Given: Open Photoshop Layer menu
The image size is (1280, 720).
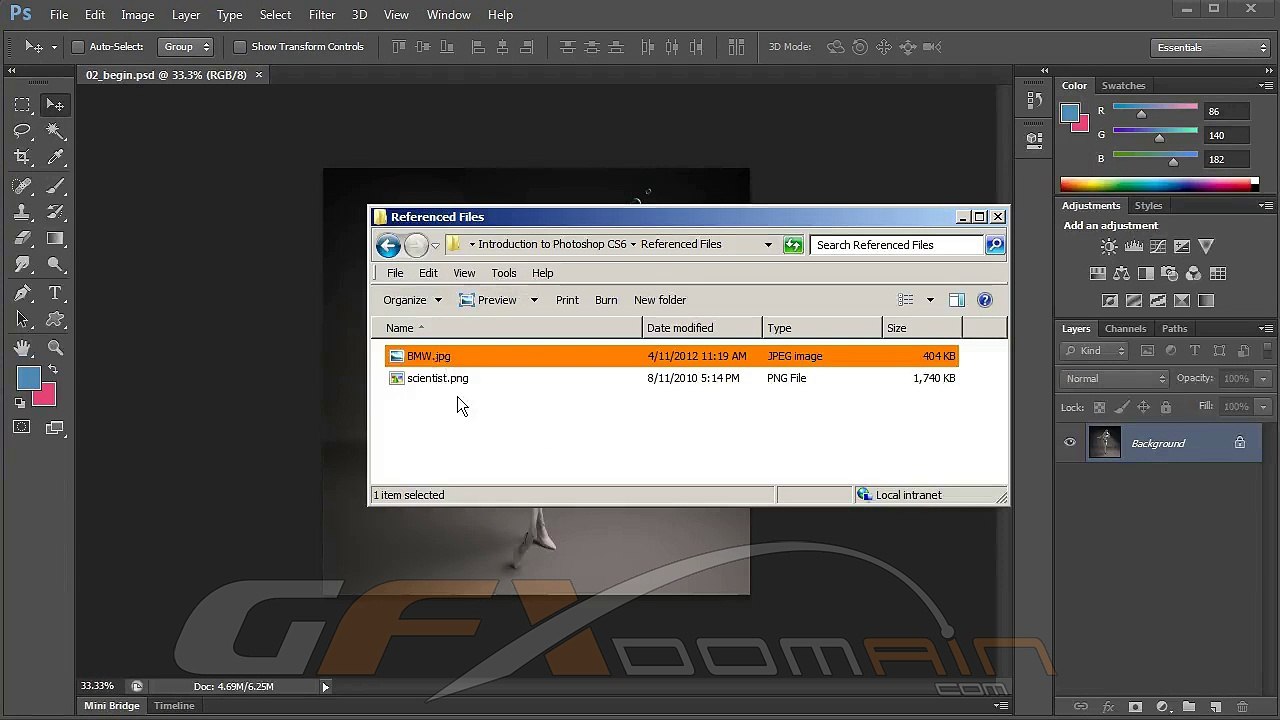Looking at the screenshot, I should pyautogui.click(x=186, y=15).
